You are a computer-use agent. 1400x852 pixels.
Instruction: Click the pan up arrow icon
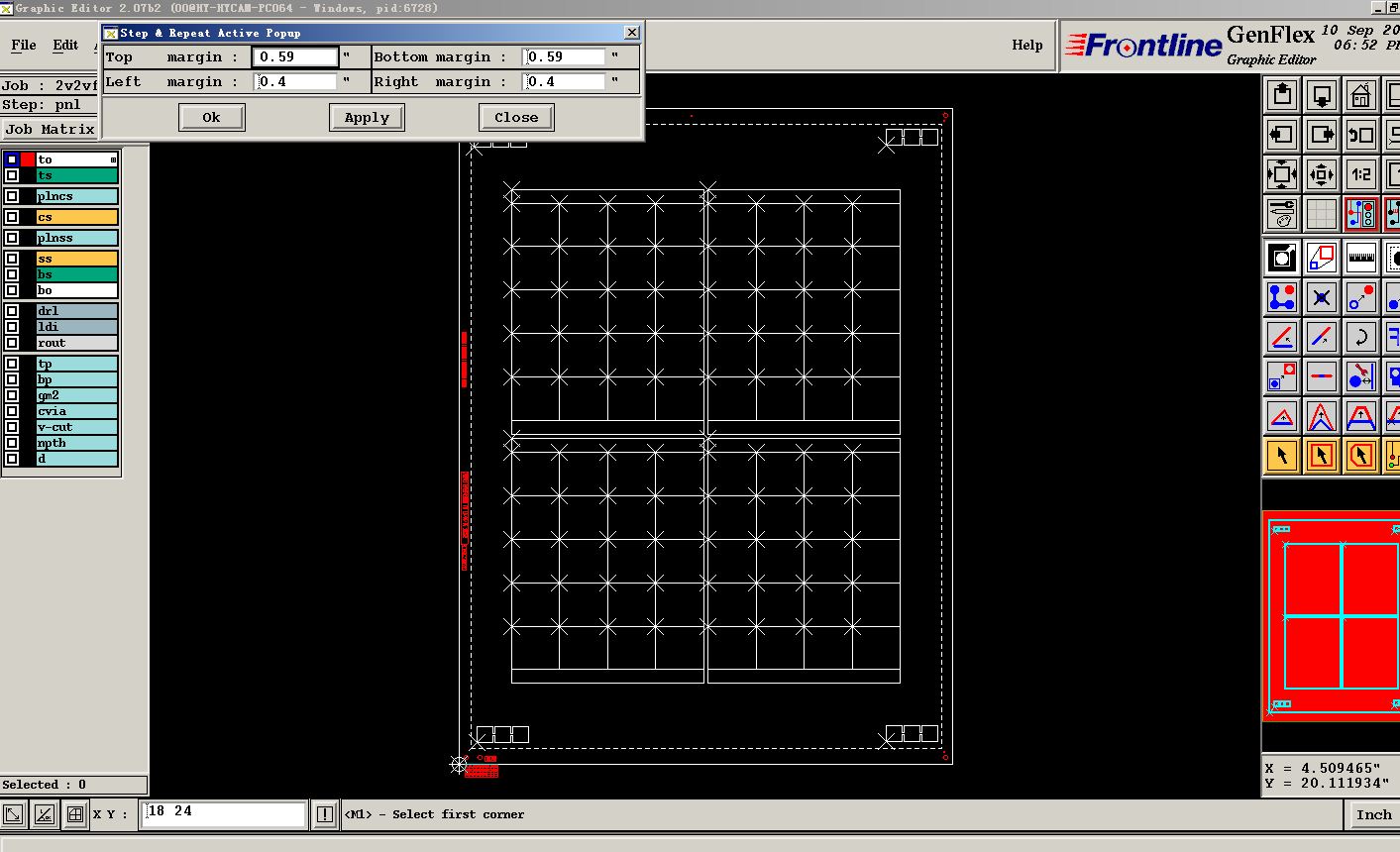1282,96
